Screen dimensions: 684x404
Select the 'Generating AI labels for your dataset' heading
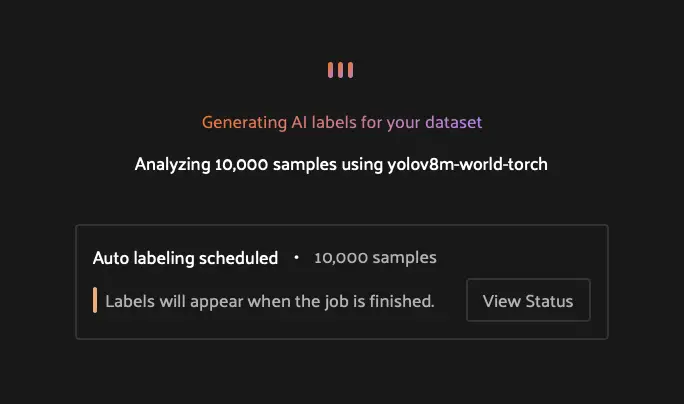342,123
